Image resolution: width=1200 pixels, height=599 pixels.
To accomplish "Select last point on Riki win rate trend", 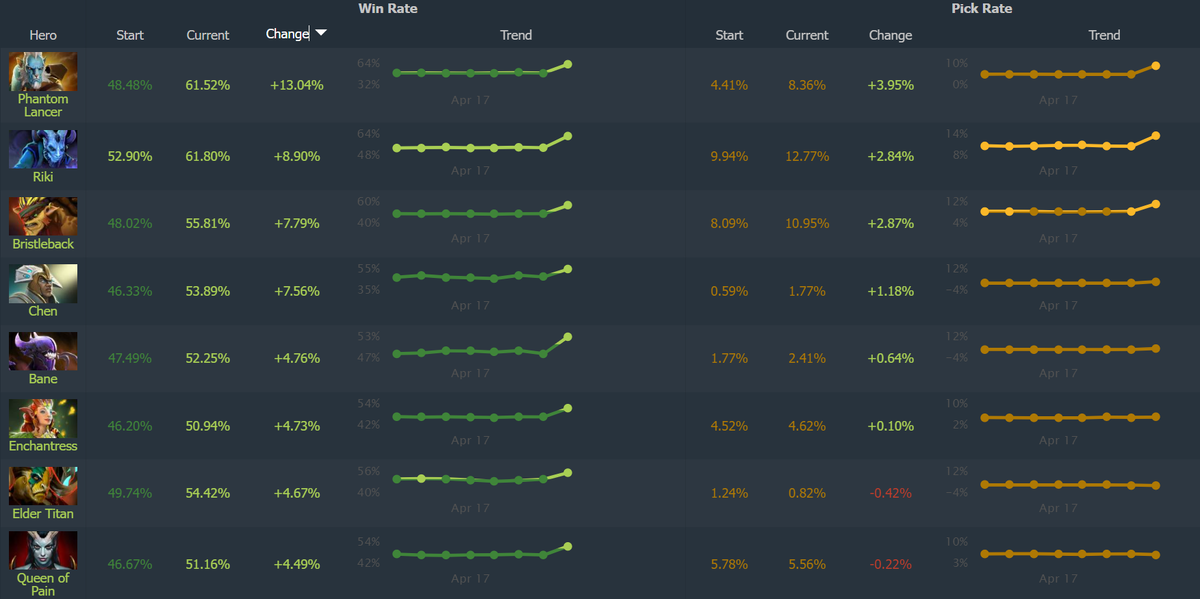I will (x=568, y=136).
